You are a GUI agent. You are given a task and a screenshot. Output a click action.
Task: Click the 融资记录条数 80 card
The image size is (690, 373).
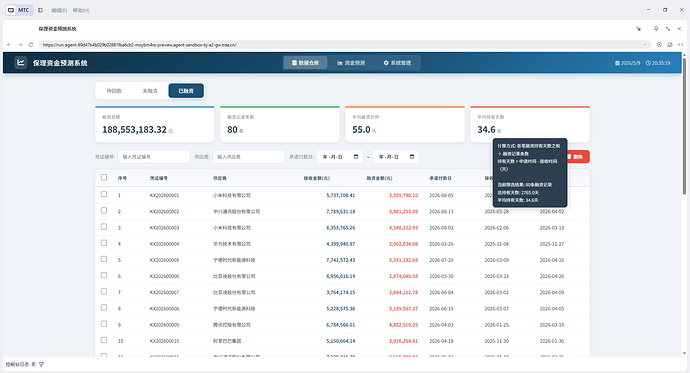280,124
